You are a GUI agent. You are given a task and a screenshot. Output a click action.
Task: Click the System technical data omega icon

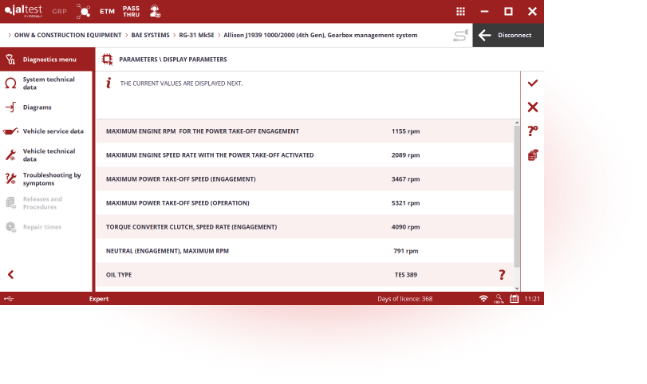coord(11,83)
